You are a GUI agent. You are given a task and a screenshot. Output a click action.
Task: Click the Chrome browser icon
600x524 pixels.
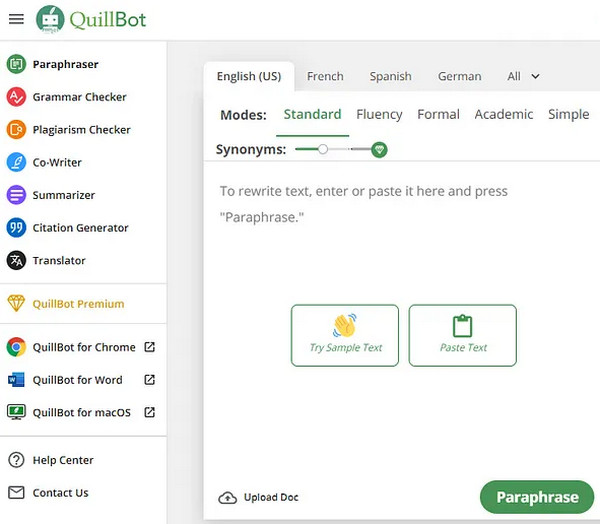[16, 347]
